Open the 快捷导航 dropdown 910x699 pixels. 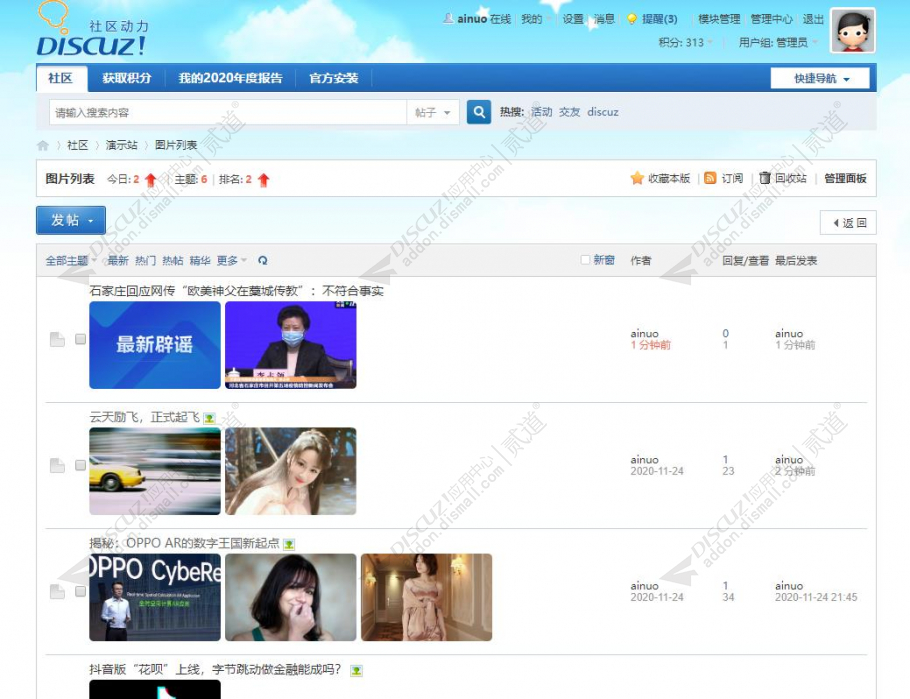tap(820, 78)
